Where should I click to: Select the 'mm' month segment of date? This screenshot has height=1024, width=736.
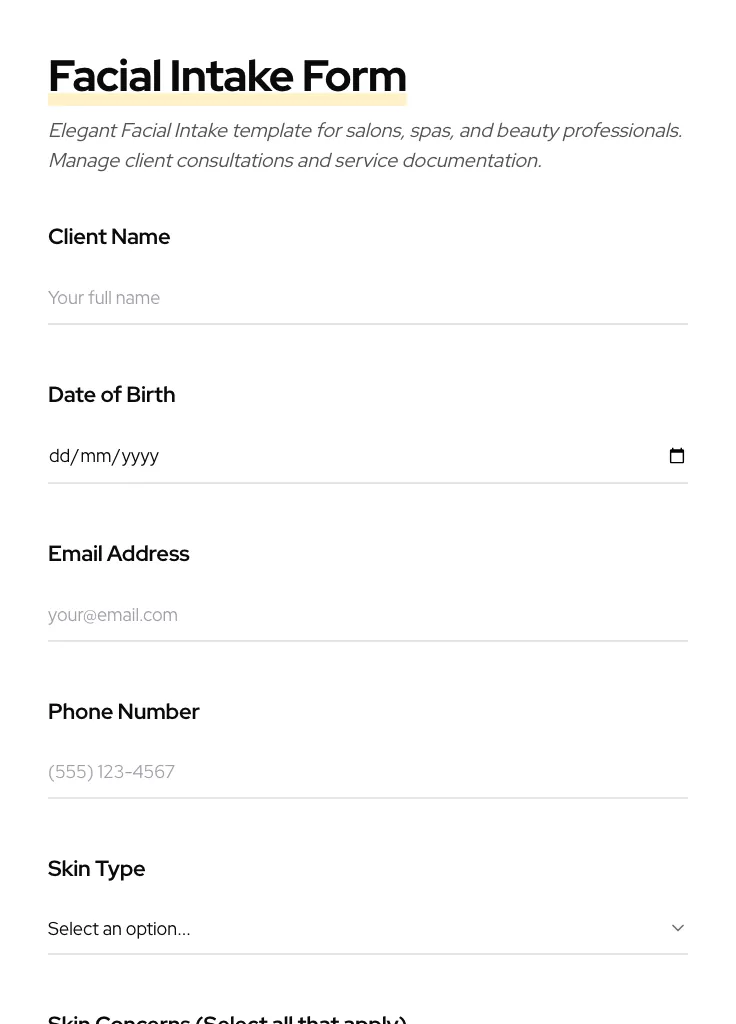tap(96, 456)
